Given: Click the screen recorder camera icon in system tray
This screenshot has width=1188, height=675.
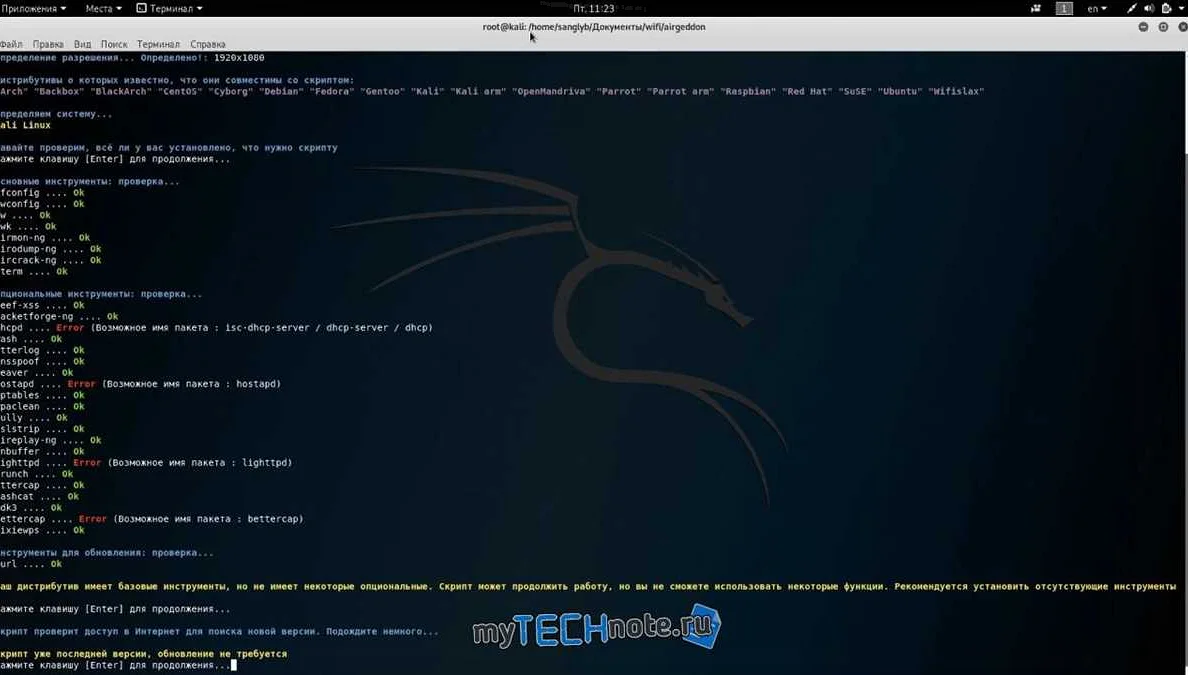Looking at the screenshot, I should coord(1036,7).
